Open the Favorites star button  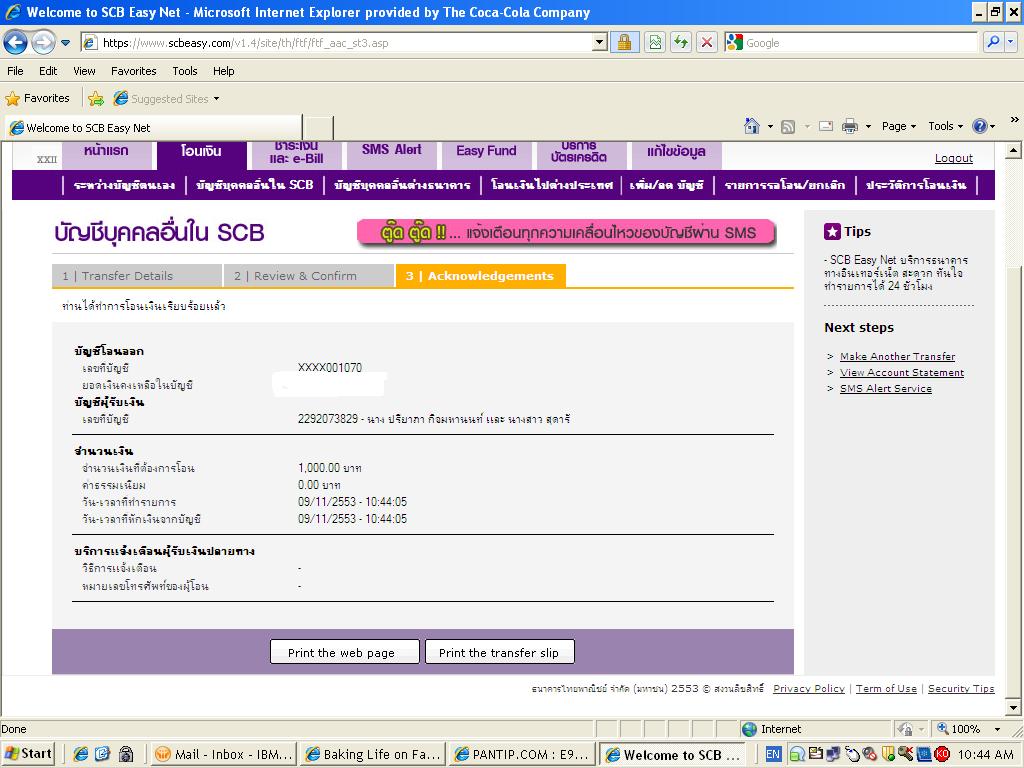click(x=37, y=99)
